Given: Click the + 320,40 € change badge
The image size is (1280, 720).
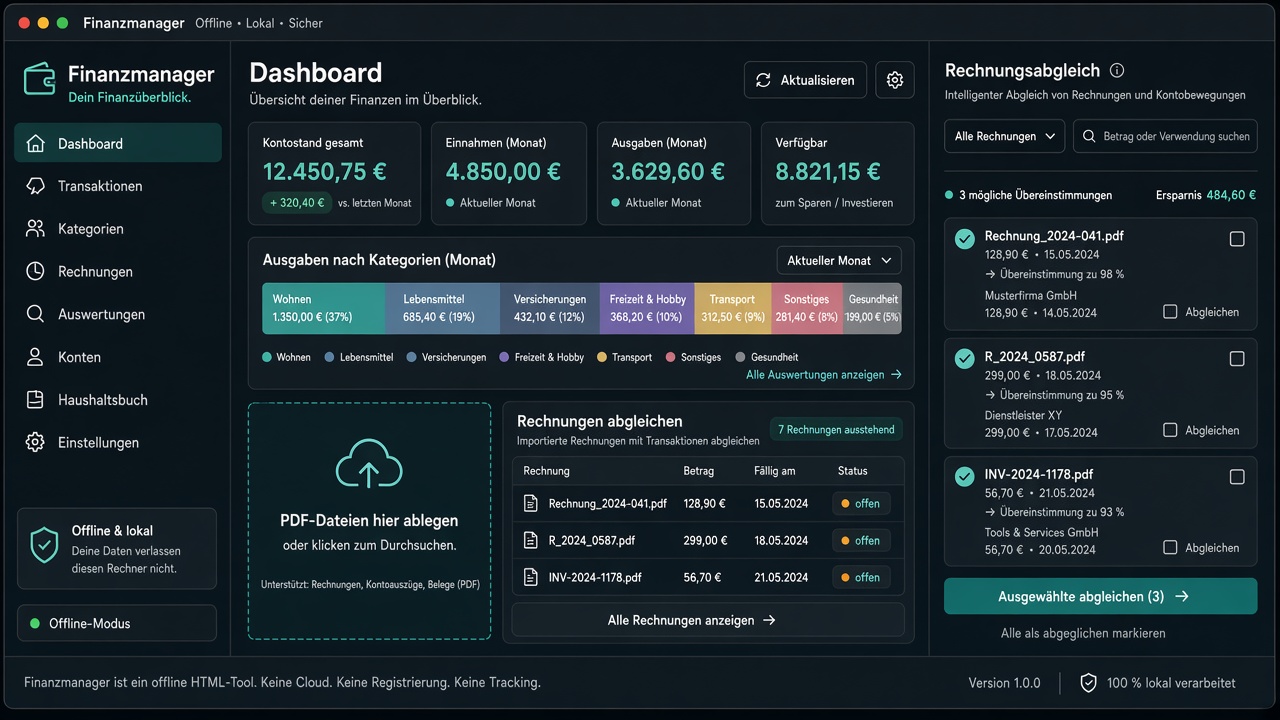Looking at the screenshot, I should (x=297, y=202).
